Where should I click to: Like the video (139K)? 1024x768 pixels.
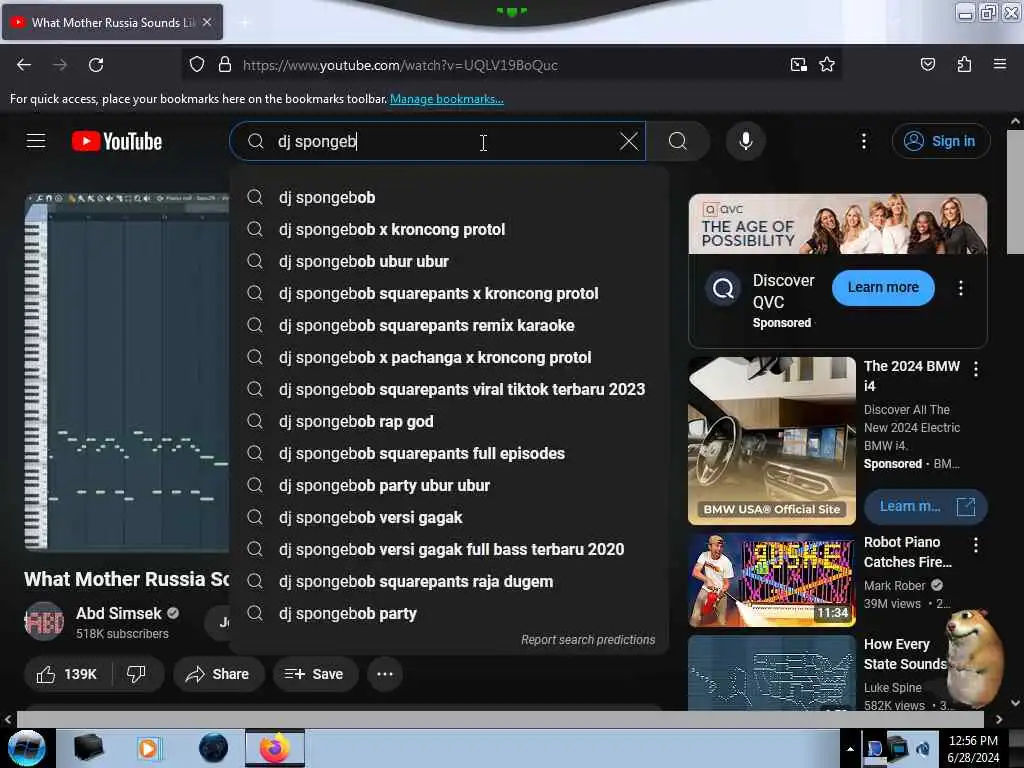pos(67,674)
